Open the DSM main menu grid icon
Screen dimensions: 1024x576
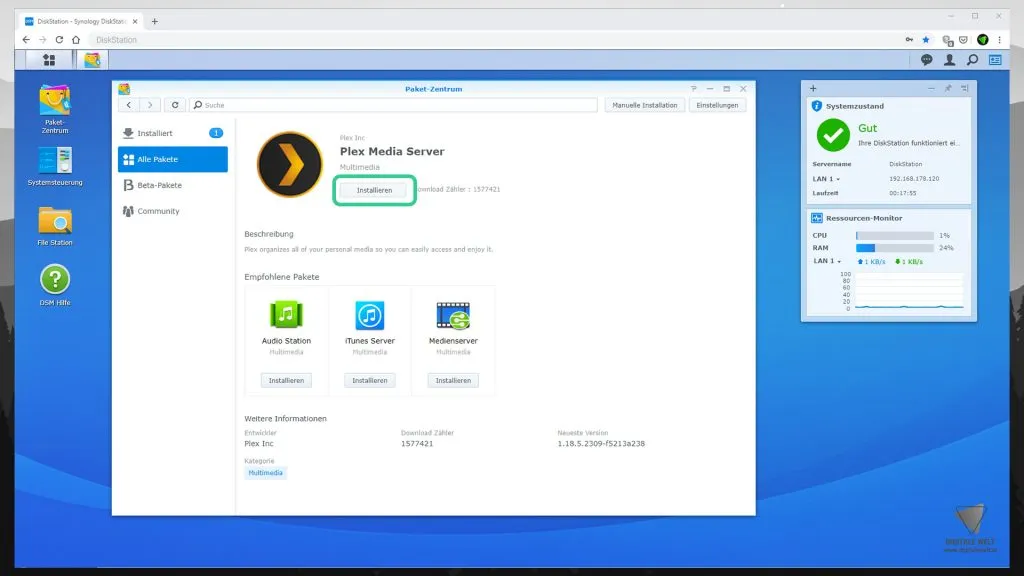(49, 60)
